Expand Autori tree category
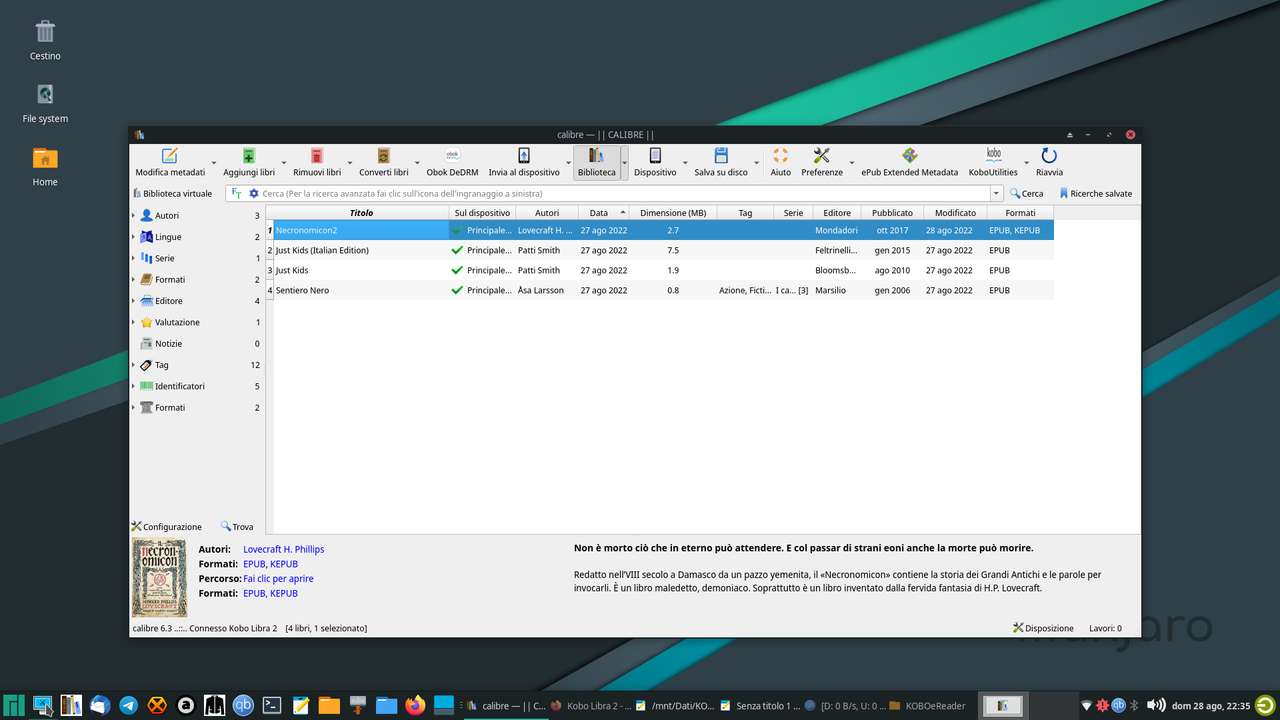 coord(134,215)
